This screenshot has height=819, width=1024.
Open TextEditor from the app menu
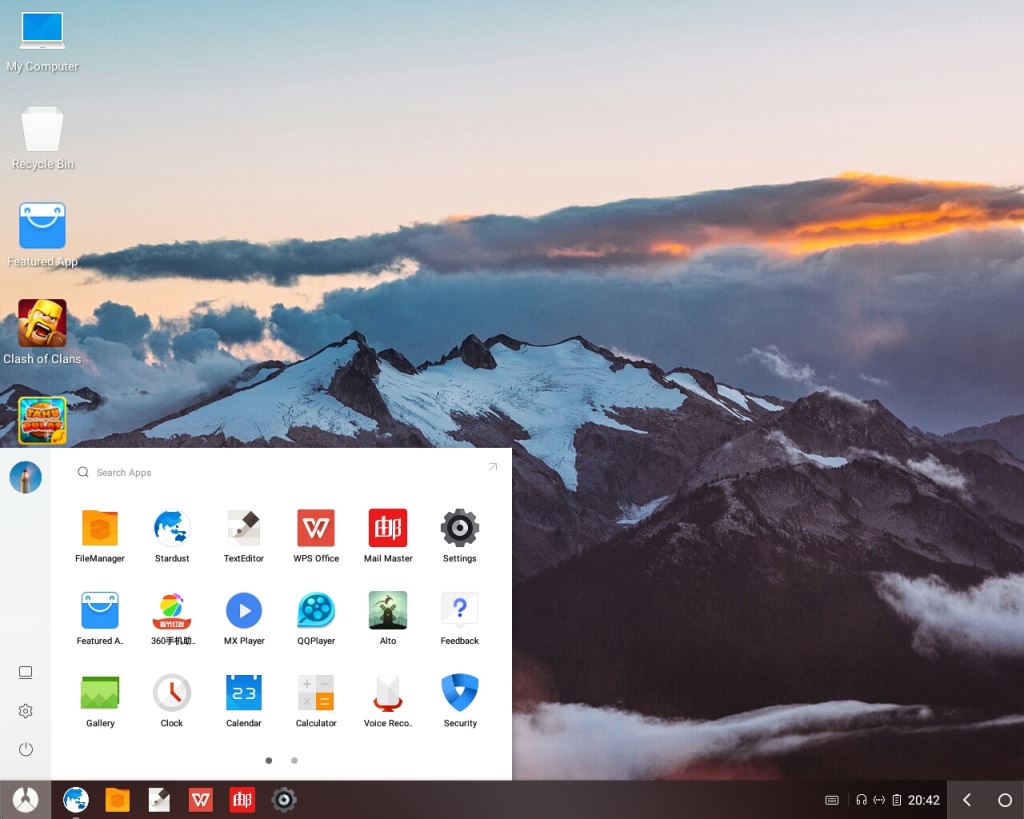tap(244, 535)
